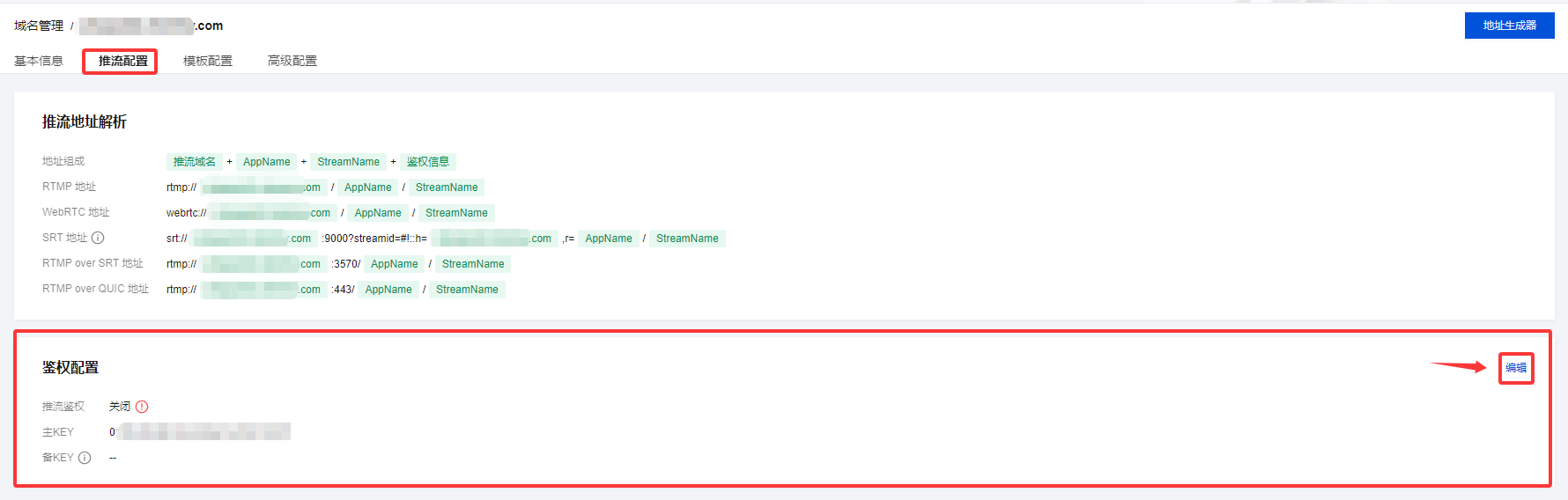Open the 域名管理 breadcrumb link
Image resolution: width=1568 pixels, height=500 pixels.
tap(39, 26)
